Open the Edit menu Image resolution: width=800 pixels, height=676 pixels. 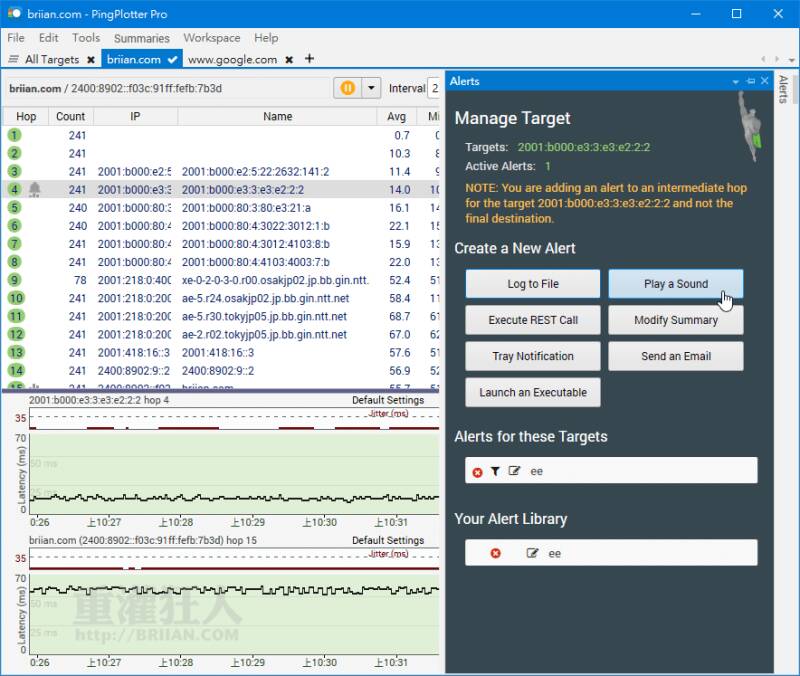(x=48, y=38)
